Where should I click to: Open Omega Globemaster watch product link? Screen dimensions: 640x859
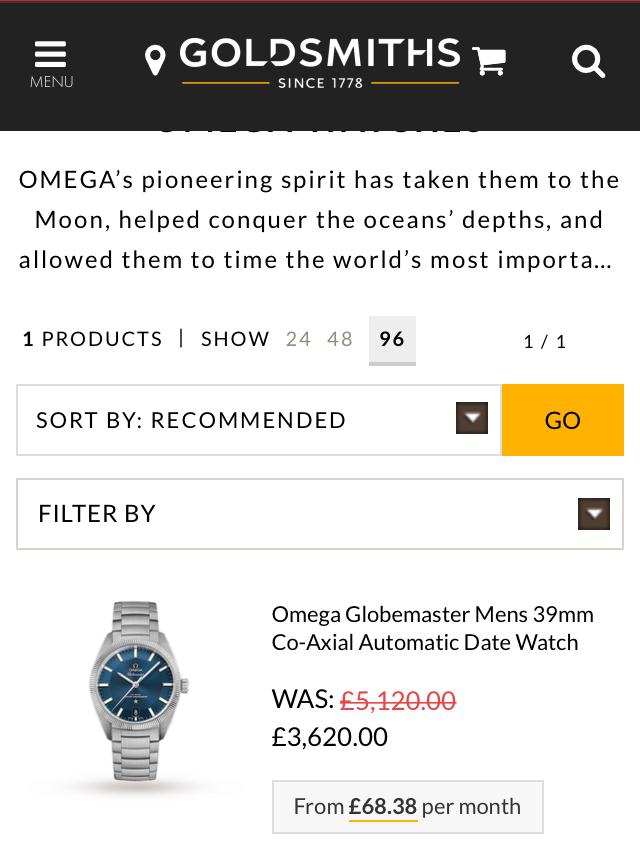(x=432, y=628)
